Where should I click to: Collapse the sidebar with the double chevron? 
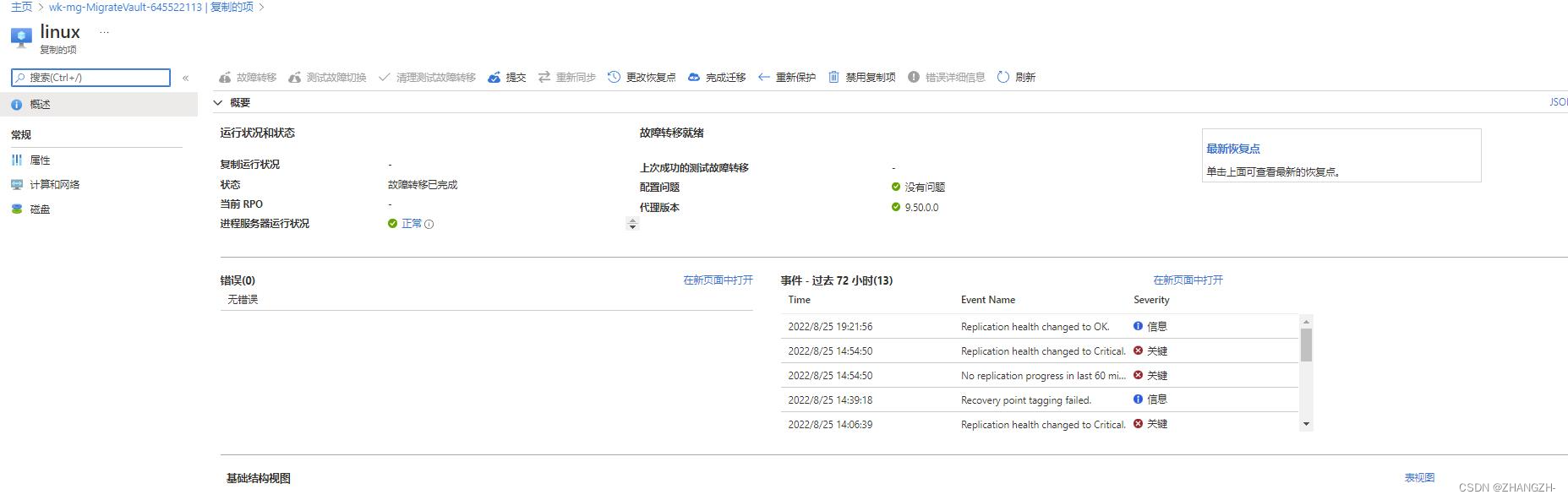[x=185, y=78]
